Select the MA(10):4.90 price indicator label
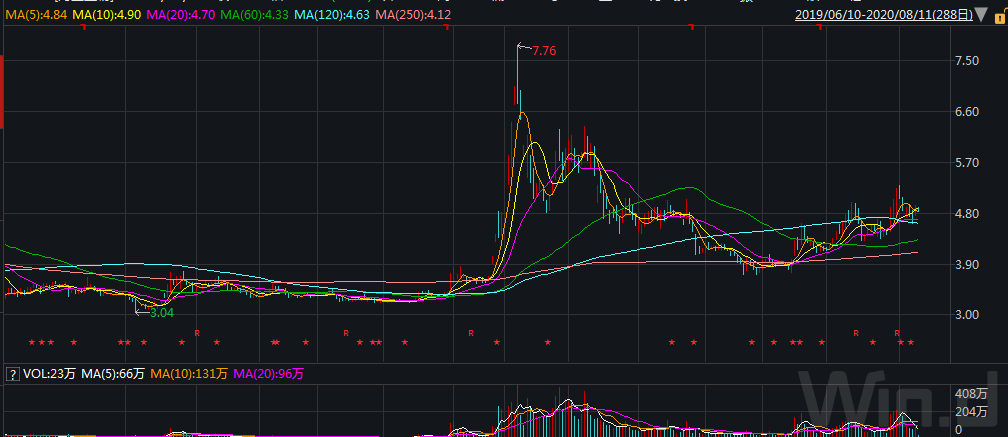 coord(108,15)
